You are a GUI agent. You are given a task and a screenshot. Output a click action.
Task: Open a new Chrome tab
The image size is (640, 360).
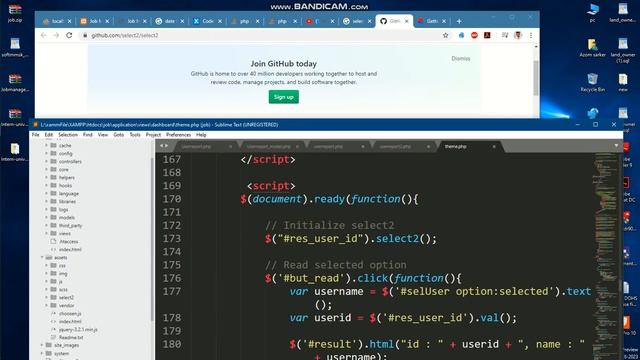tap(459, 21)
